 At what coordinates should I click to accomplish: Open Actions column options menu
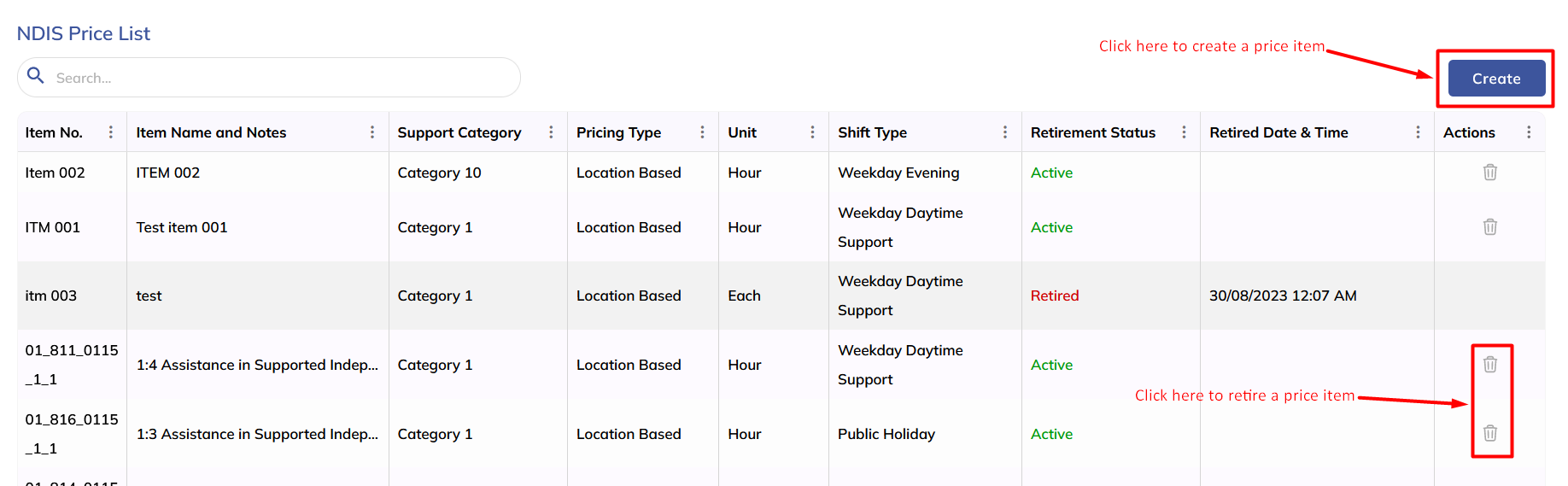coord(1529,132)
